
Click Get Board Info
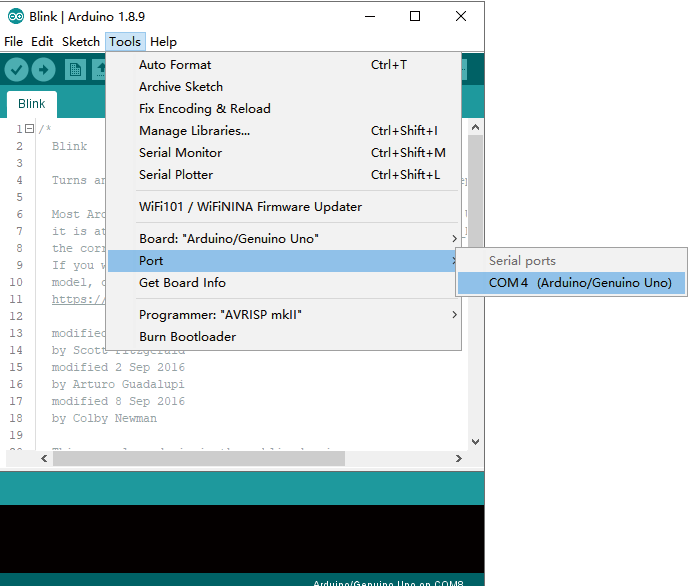[284, 283]
